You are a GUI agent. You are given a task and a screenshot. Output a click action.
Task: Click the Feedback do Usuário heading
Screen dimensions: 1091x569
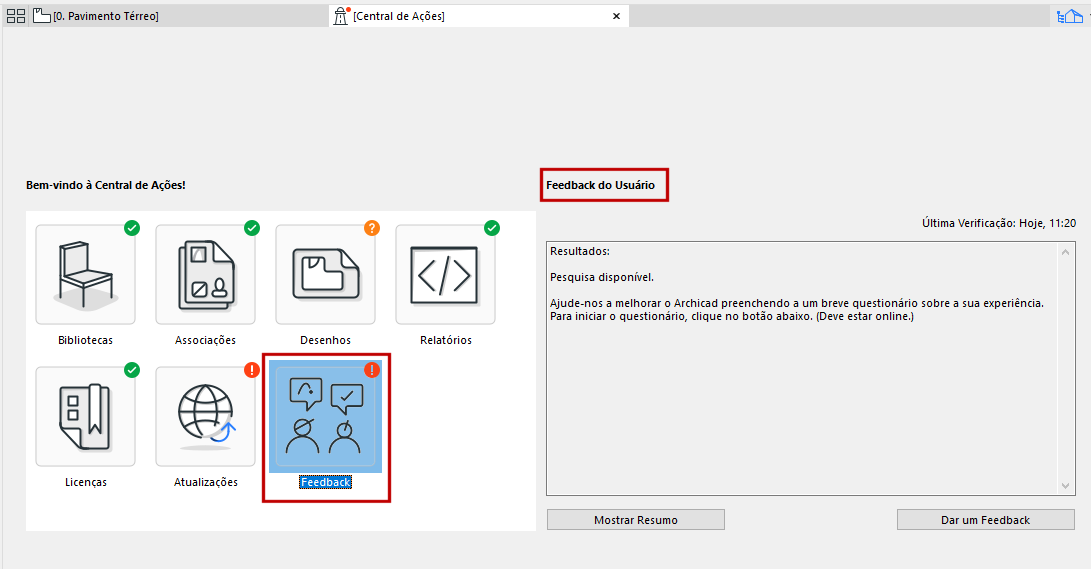click(x=600, y=185)
